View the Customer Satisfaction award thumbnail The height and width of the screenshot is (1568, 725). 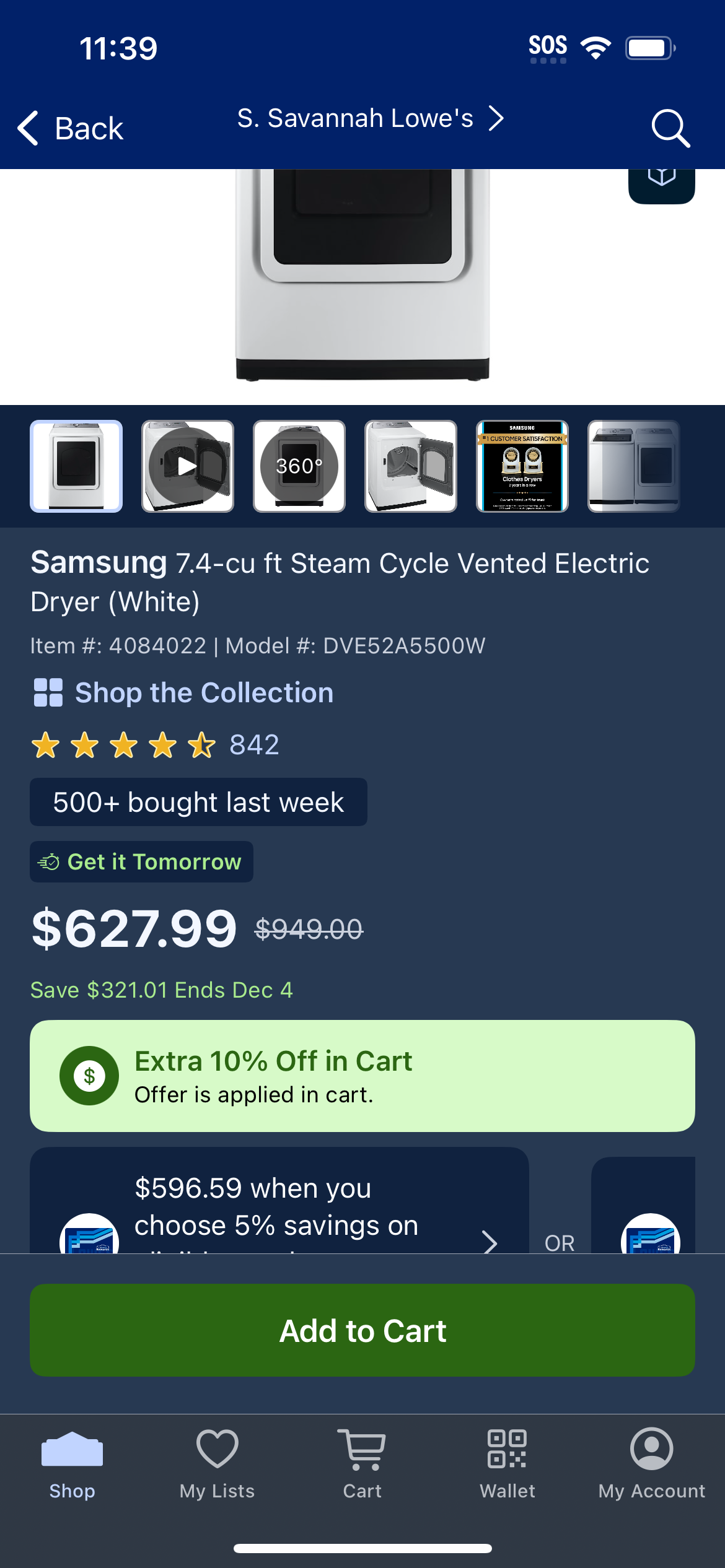(522, 466)
